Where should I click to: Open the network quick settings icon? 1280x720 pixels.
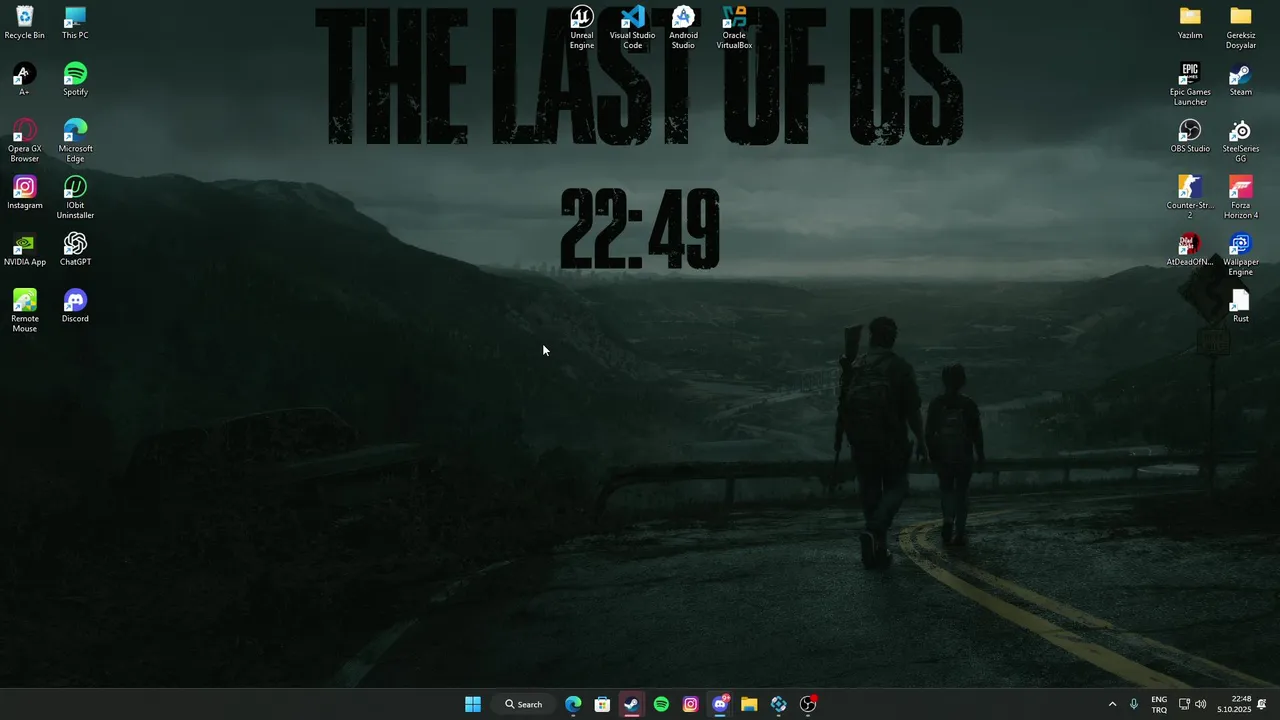pos(1184,704)
